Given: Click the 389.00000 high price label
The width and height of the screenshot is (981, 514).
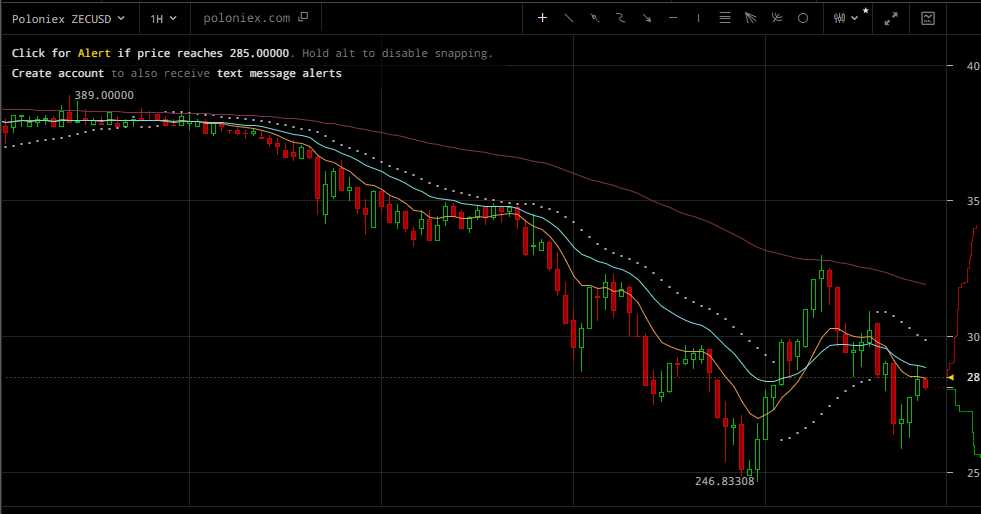Looking at the screenshot, I should click(104, 95).
